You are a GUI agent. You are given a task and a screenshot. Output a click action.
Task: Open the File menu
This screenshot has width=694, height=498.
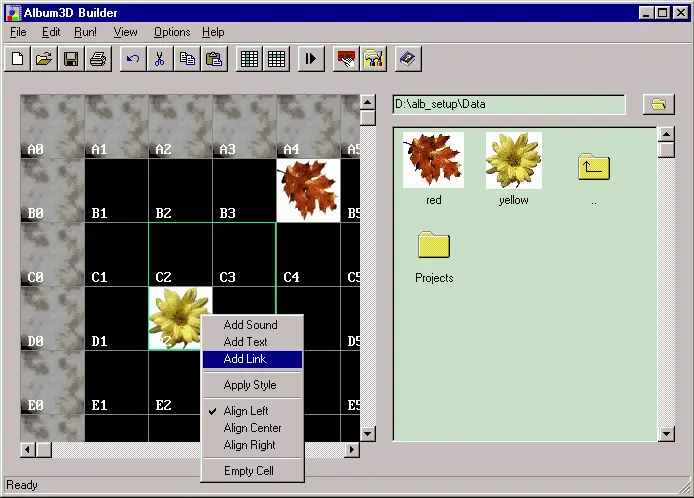[18, 32]
